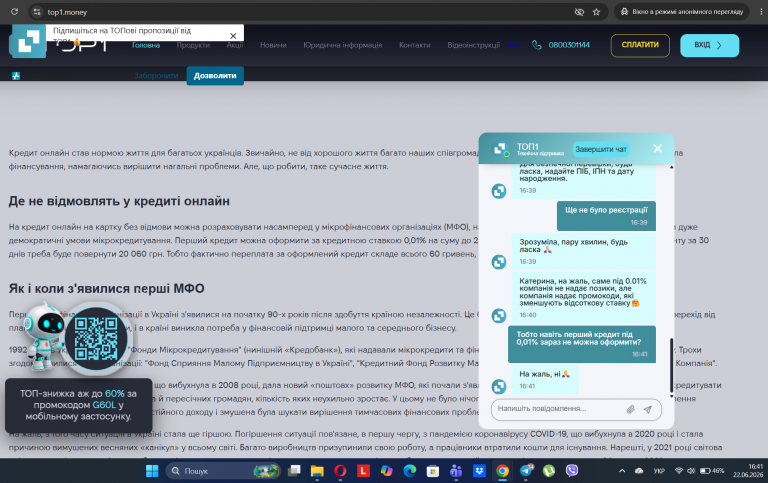Close the chat widget with X
768x483 pixels.
(x=658, y=148)
